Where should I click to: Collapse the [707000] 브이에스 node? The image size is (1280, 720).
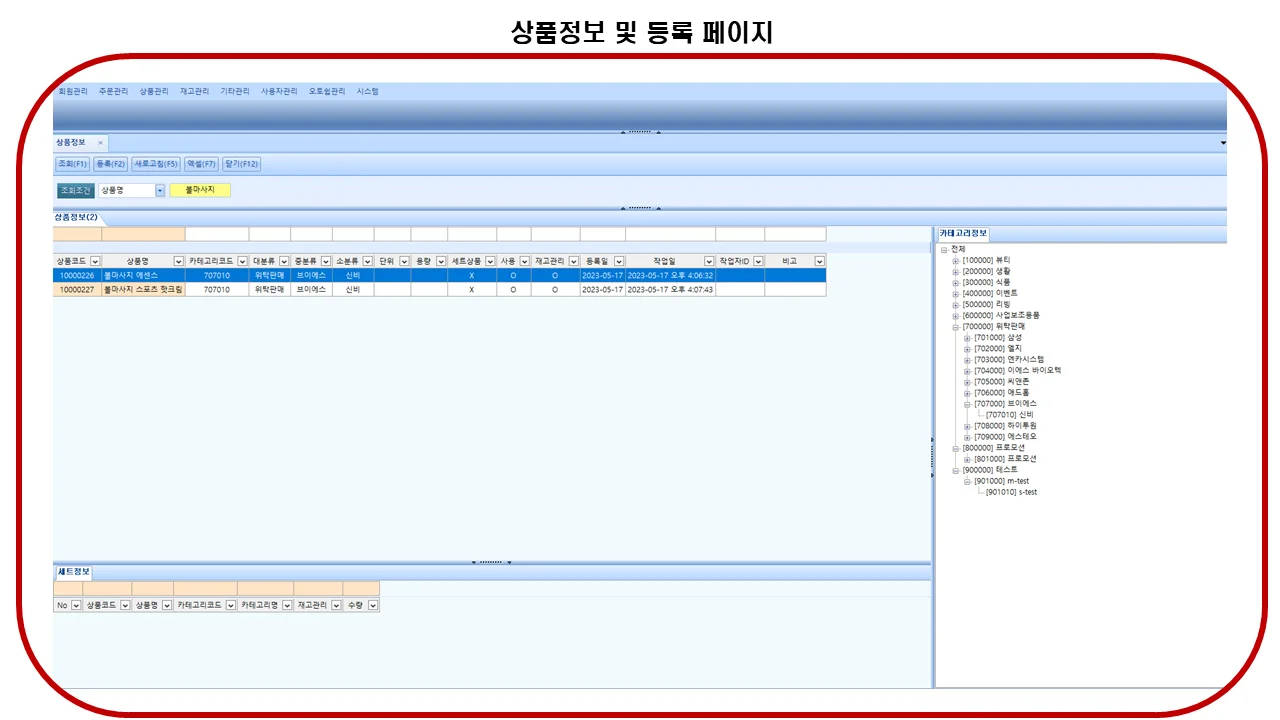[x=967, y=403]
